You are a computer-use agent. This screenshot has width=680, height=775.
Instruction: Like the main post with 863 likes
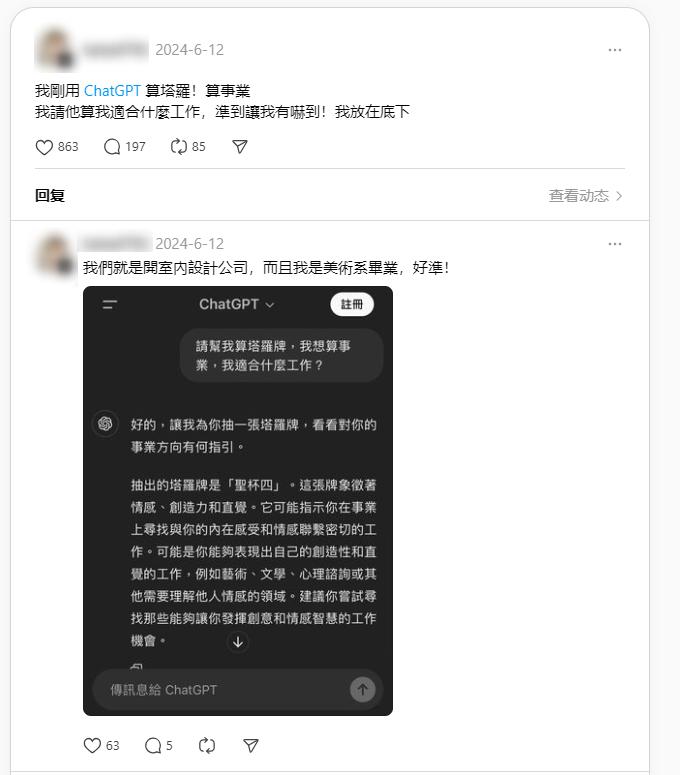(44, 147)
